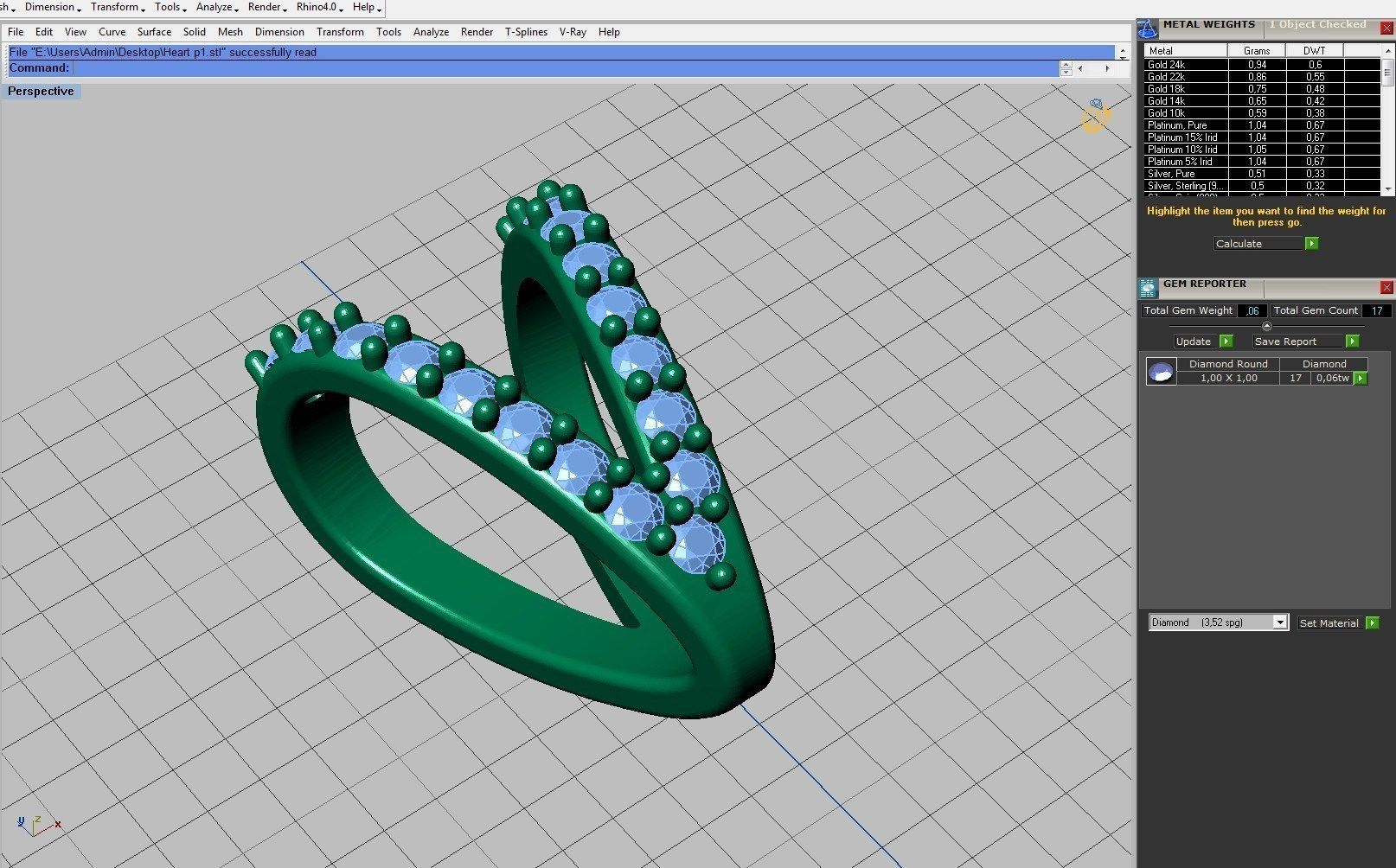This screenshot has height=868, width=1396.
Task: Open Render in the lower menu bar
Action: 477,32
